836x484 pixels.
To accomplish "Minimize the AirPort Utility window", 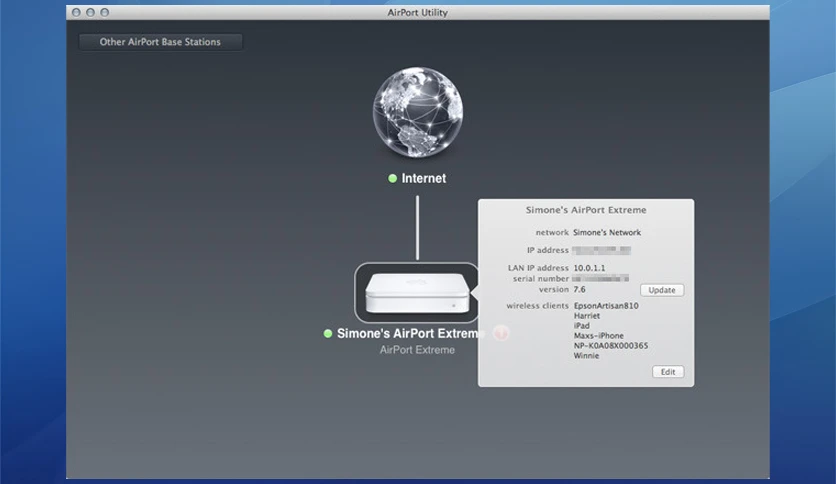I will [x=90, y=12].
